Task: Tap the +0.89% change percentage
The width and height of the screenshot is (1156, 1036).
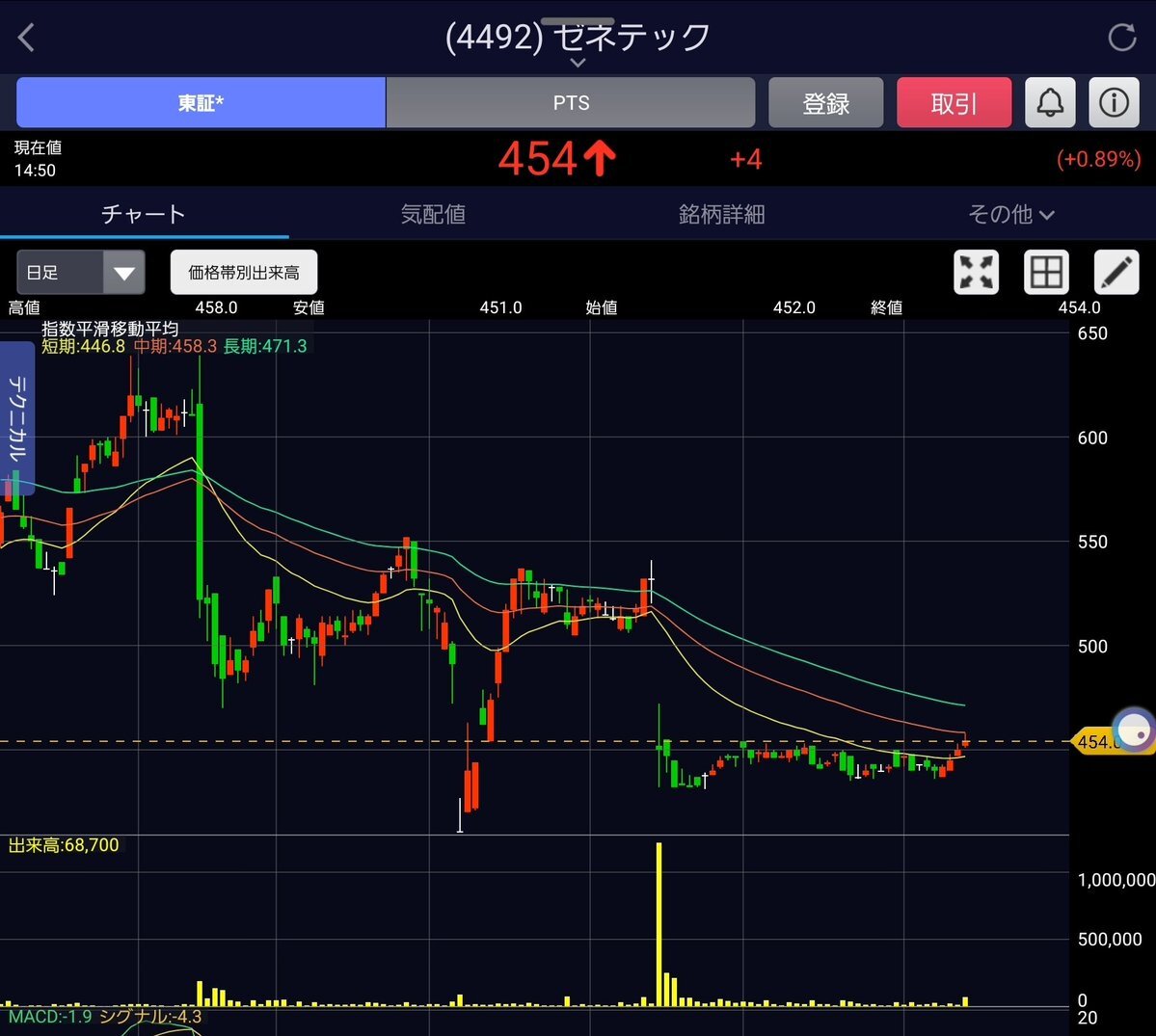Action: tap(1098, 159)
